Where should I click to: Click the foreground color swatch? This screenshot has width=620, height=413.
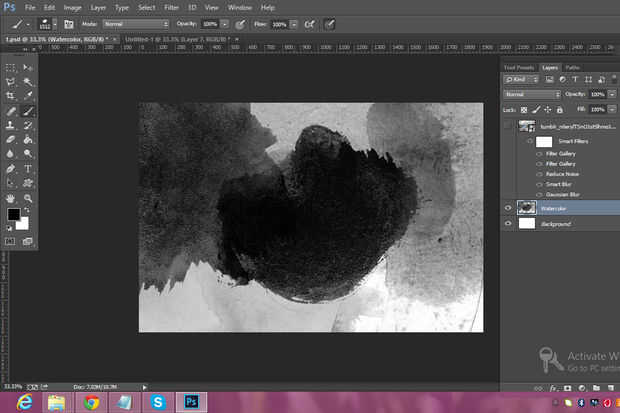[14, 215]
